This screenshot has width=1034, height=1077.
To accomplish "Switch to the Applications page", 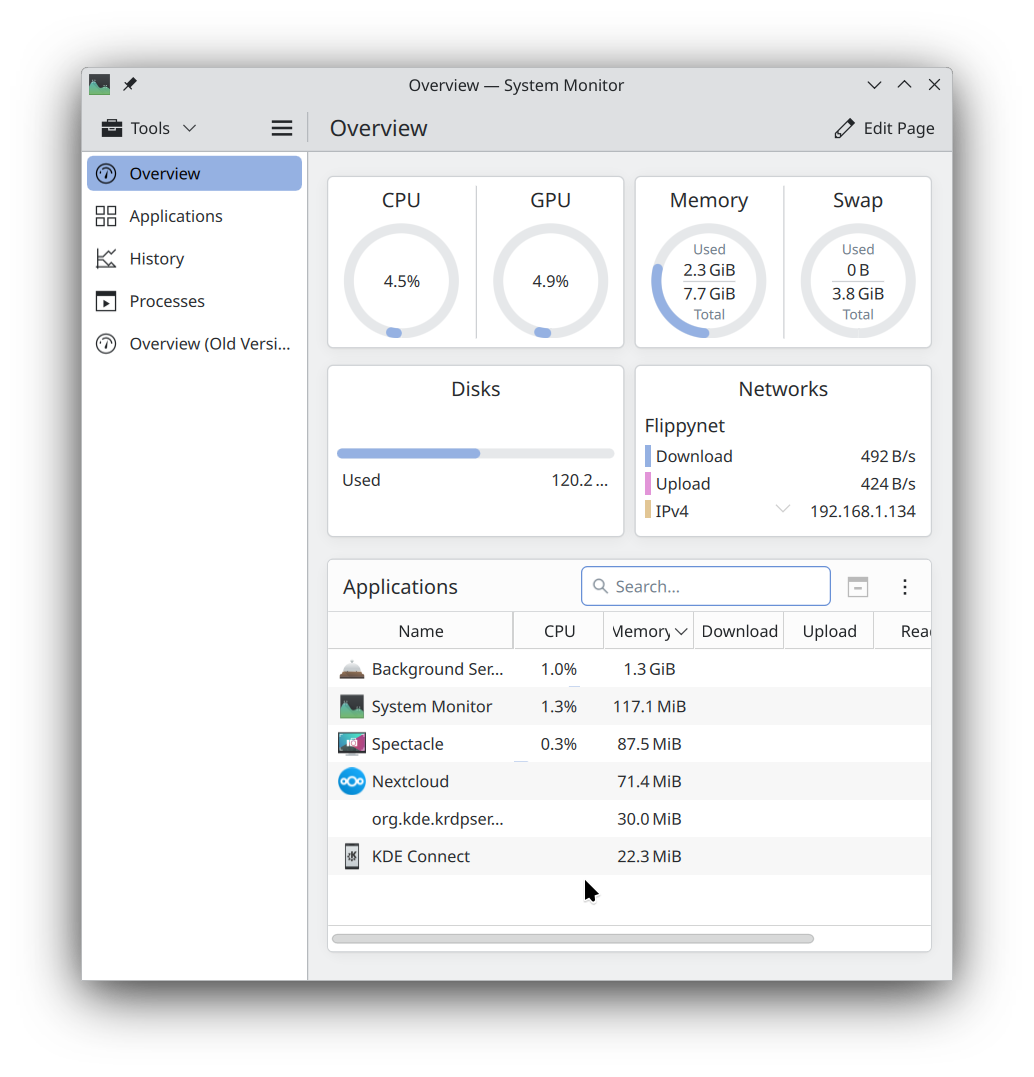I will coord(175,216).
